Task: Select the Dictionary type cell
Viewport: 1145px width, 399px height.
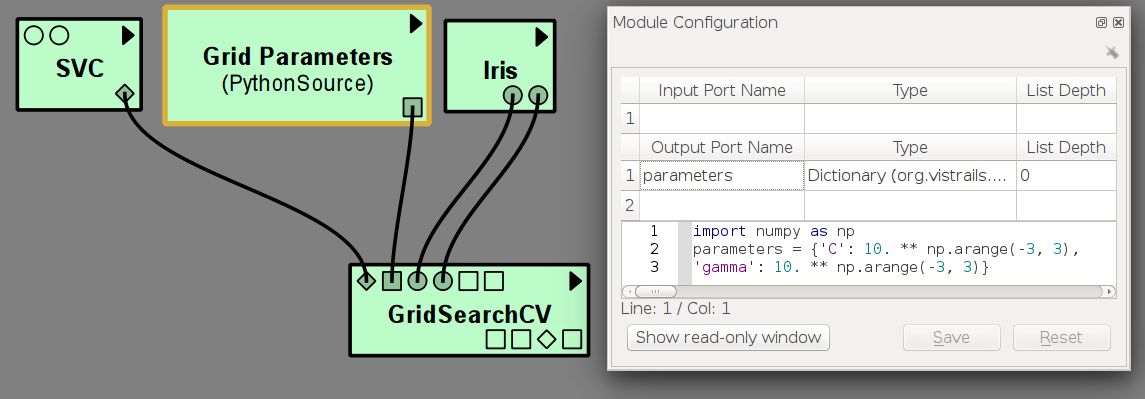Action: click(x=910, y=175)
